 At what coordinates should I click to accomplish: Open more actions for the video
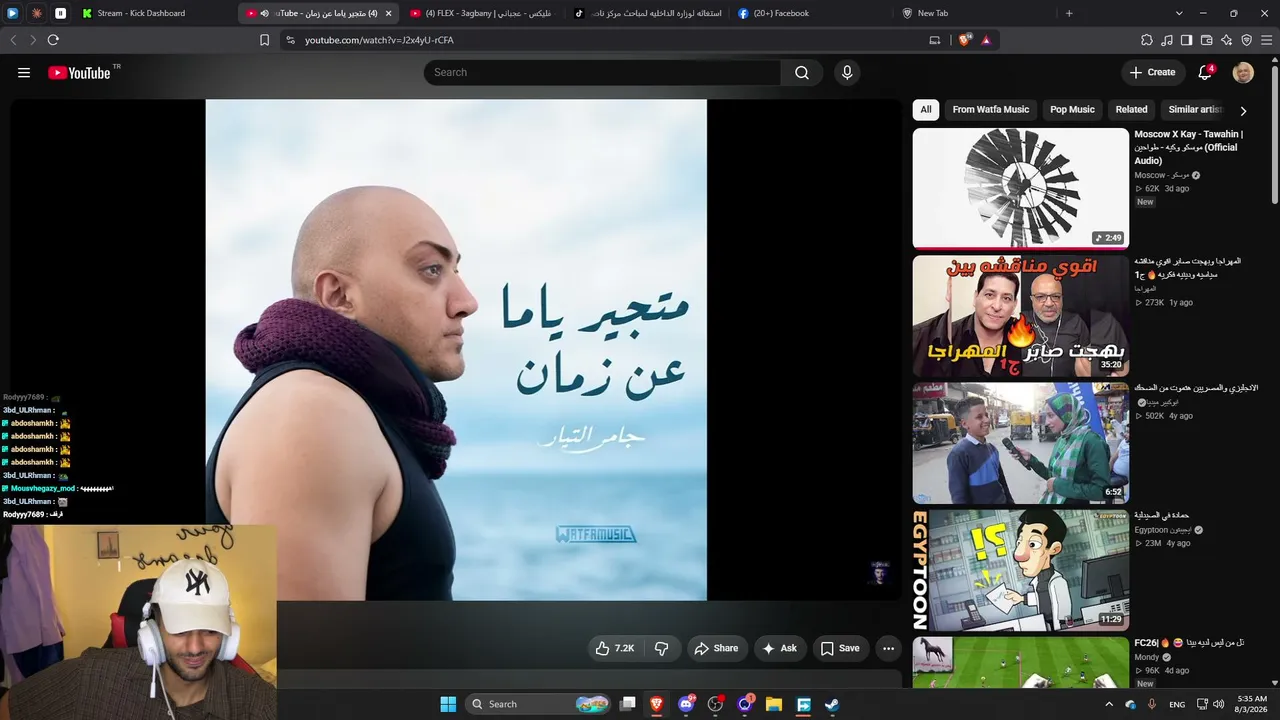(x=888, y=648)
